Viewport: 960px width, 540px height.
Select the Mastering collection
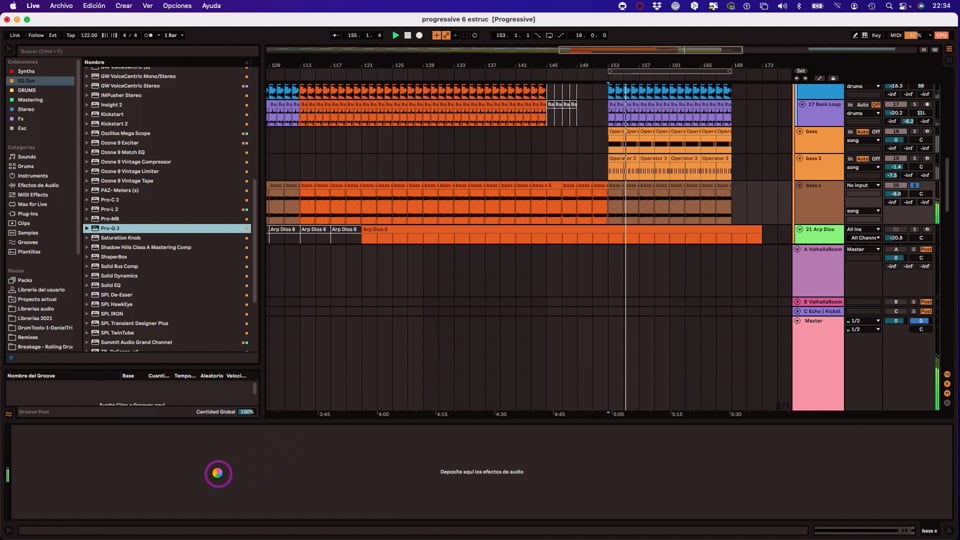pos(30,100)
